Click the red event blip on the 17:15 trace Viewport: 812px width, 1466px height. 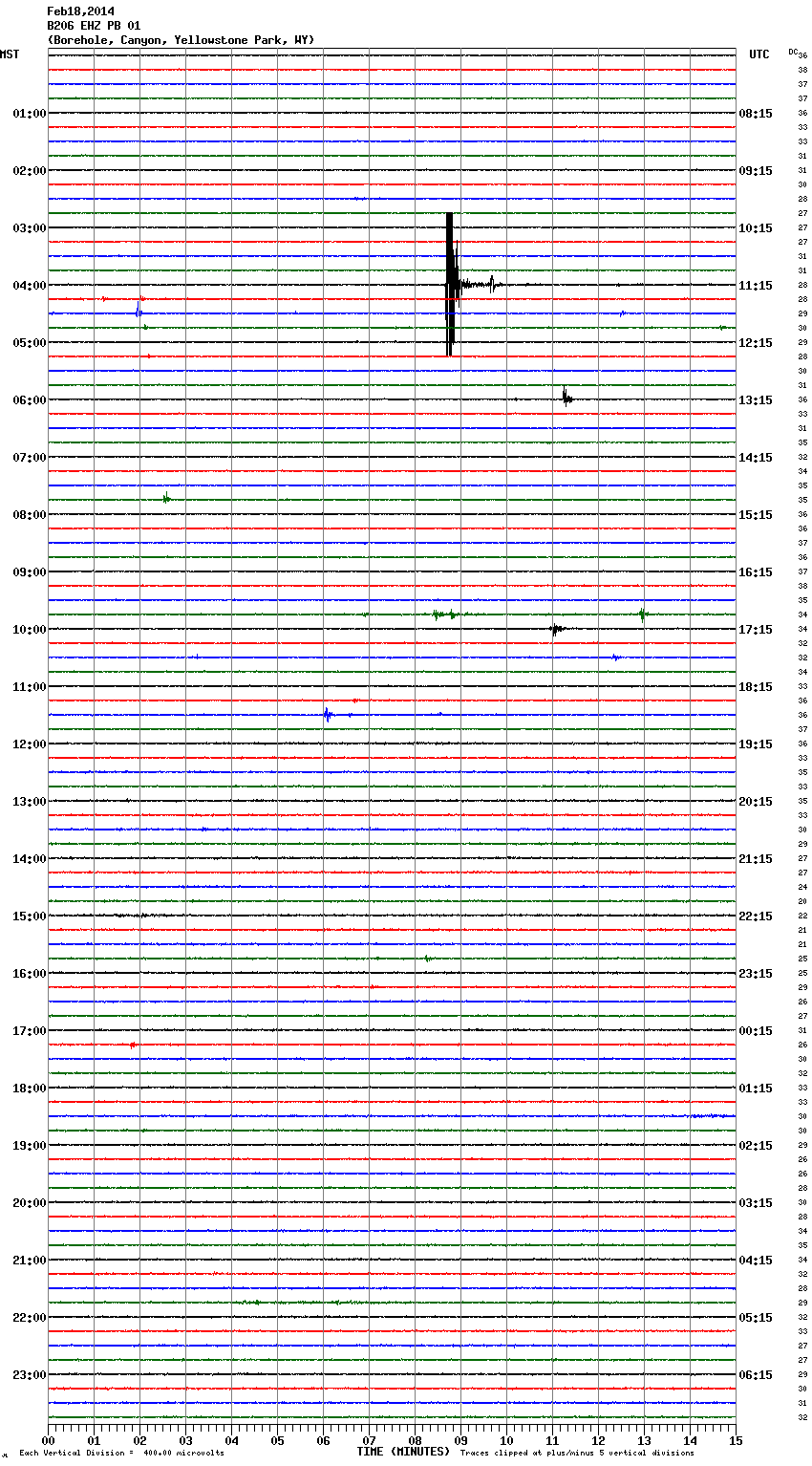click(x=133, y=1045)
